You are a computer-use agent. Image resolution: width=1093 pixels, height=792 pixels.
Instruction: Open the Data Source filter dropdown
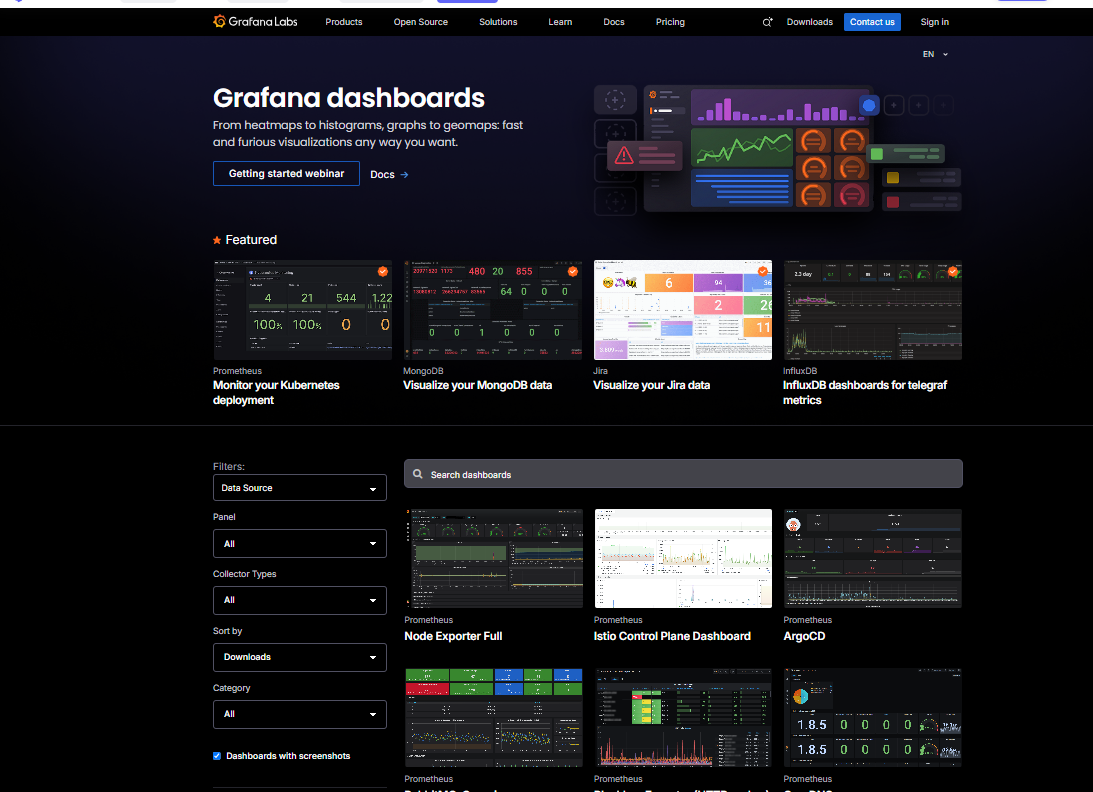point(300,488)
